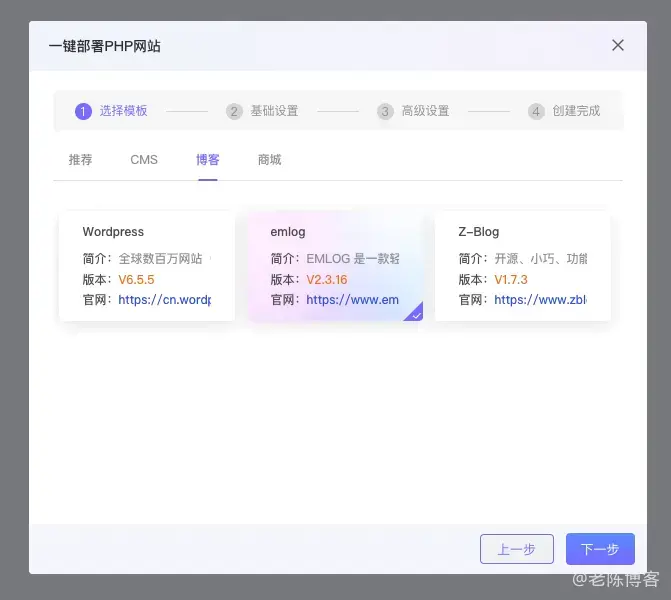Select the Z-Blog template card
The height and width of the screenshot is (600, 671).
pos(523,266)
